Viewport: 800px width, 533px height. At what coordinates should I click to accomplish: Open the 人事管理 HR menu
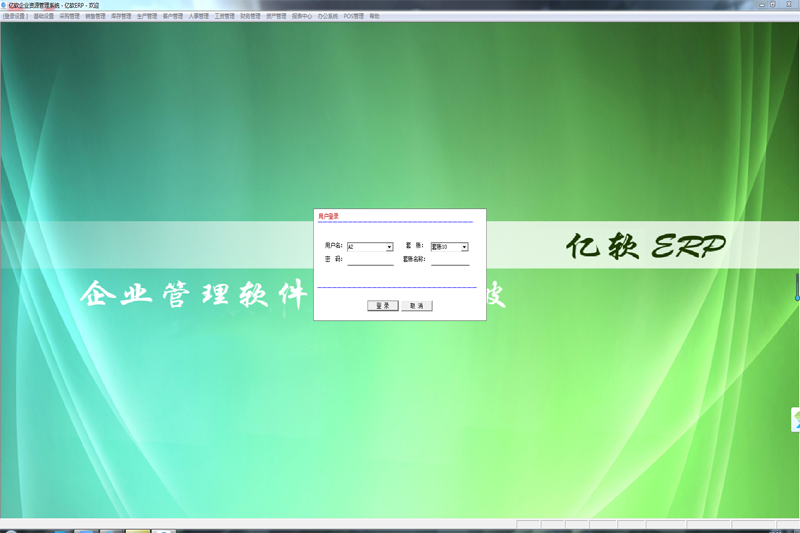pos(199,17)
